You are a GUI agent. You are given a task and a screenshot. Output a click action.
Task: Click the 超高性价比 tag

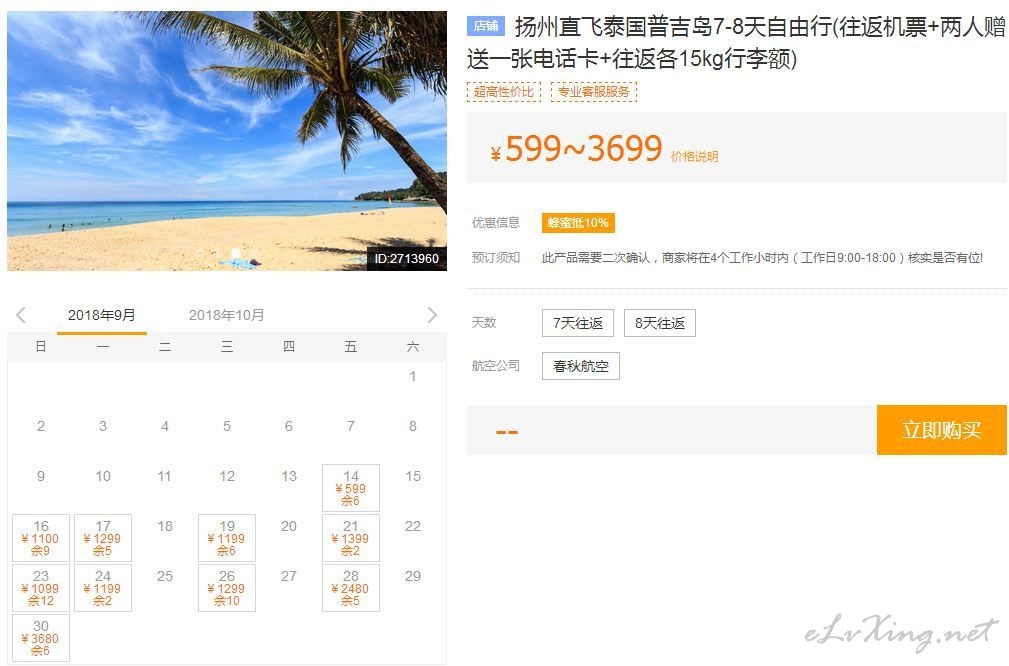point(504,92)
